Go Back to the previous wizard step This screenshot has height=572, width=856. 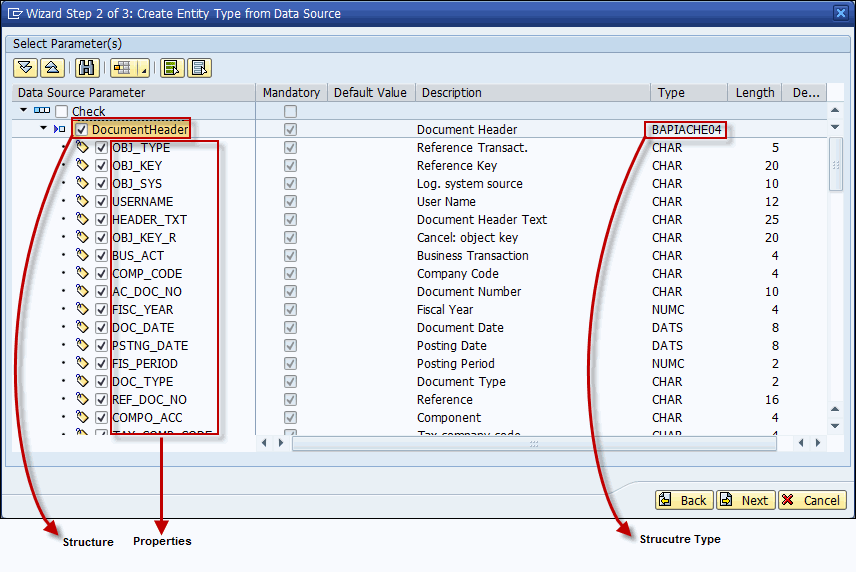point(684,500)
